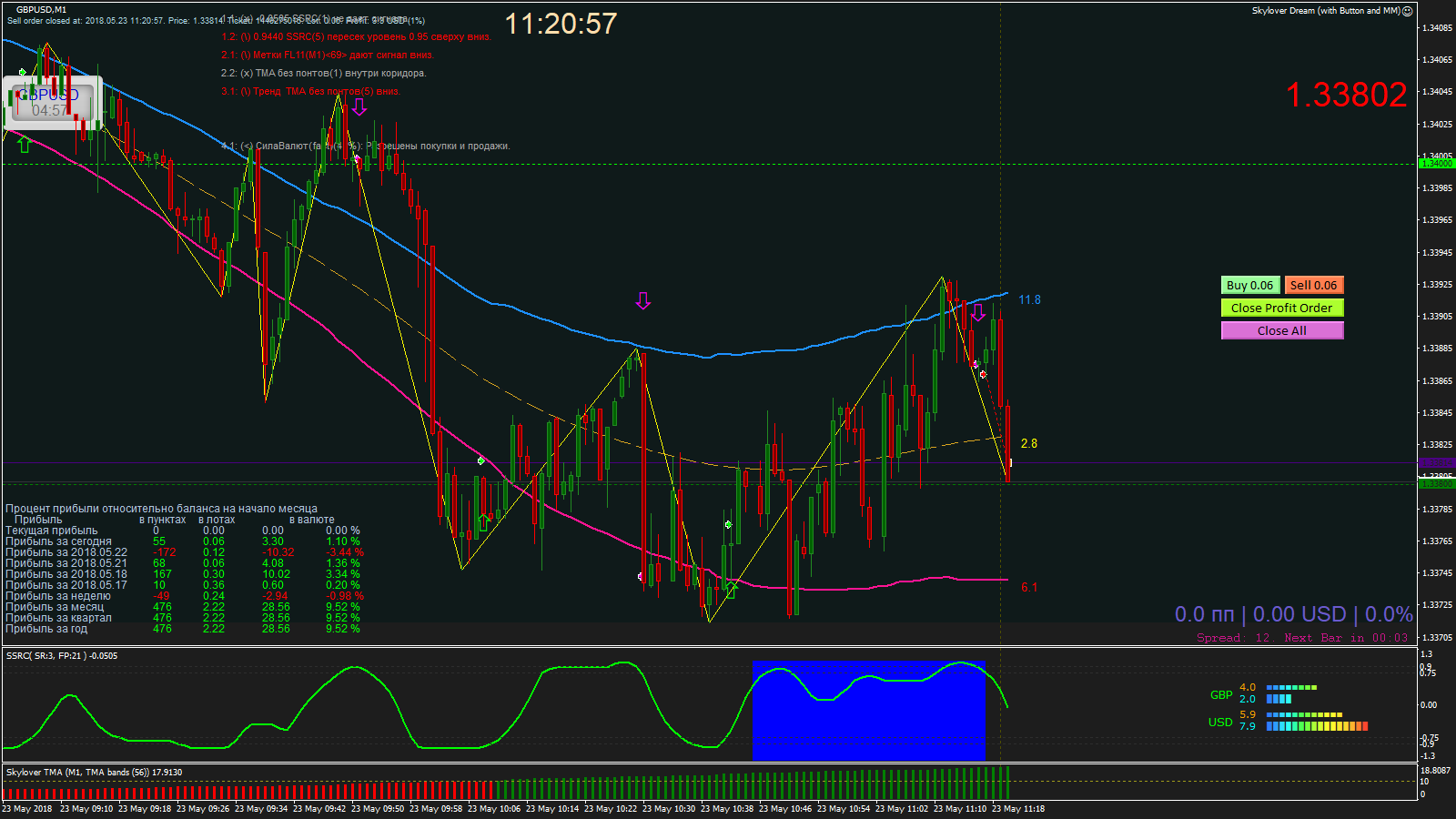Click the line '2.2: TMA без понтов(1)' text
1456x819 pixels.
click(323, 73)
